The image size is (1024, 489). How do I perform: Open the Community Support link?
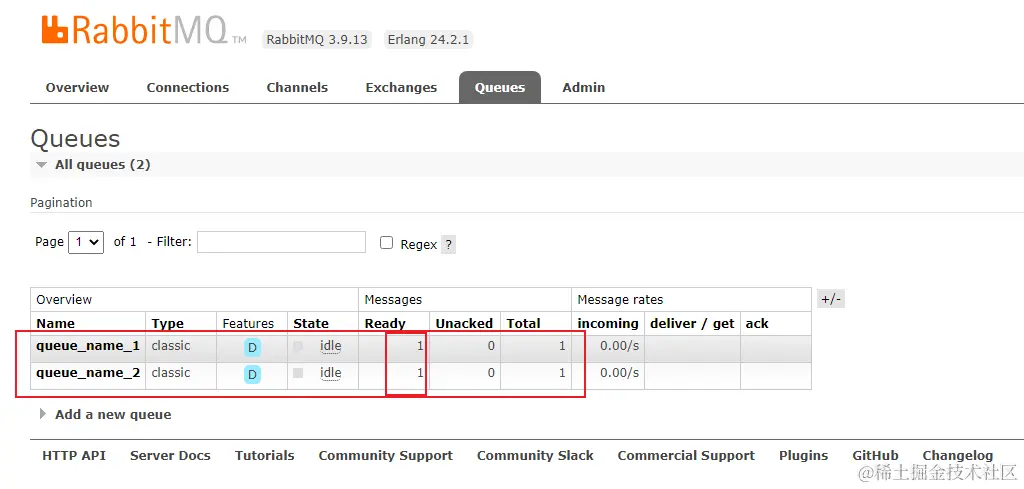(x=385, y=456)
